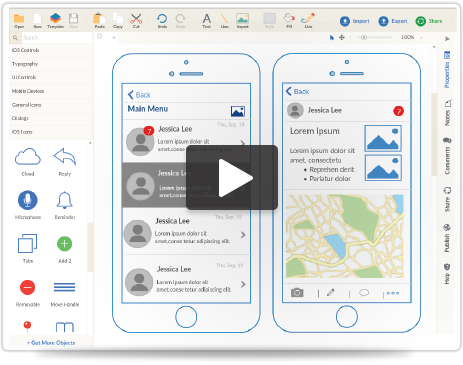Image resolution: width=463 pixels, height=365 pixels.
Task: Expand the iOS Icons category
Action: tap(51, 132)
